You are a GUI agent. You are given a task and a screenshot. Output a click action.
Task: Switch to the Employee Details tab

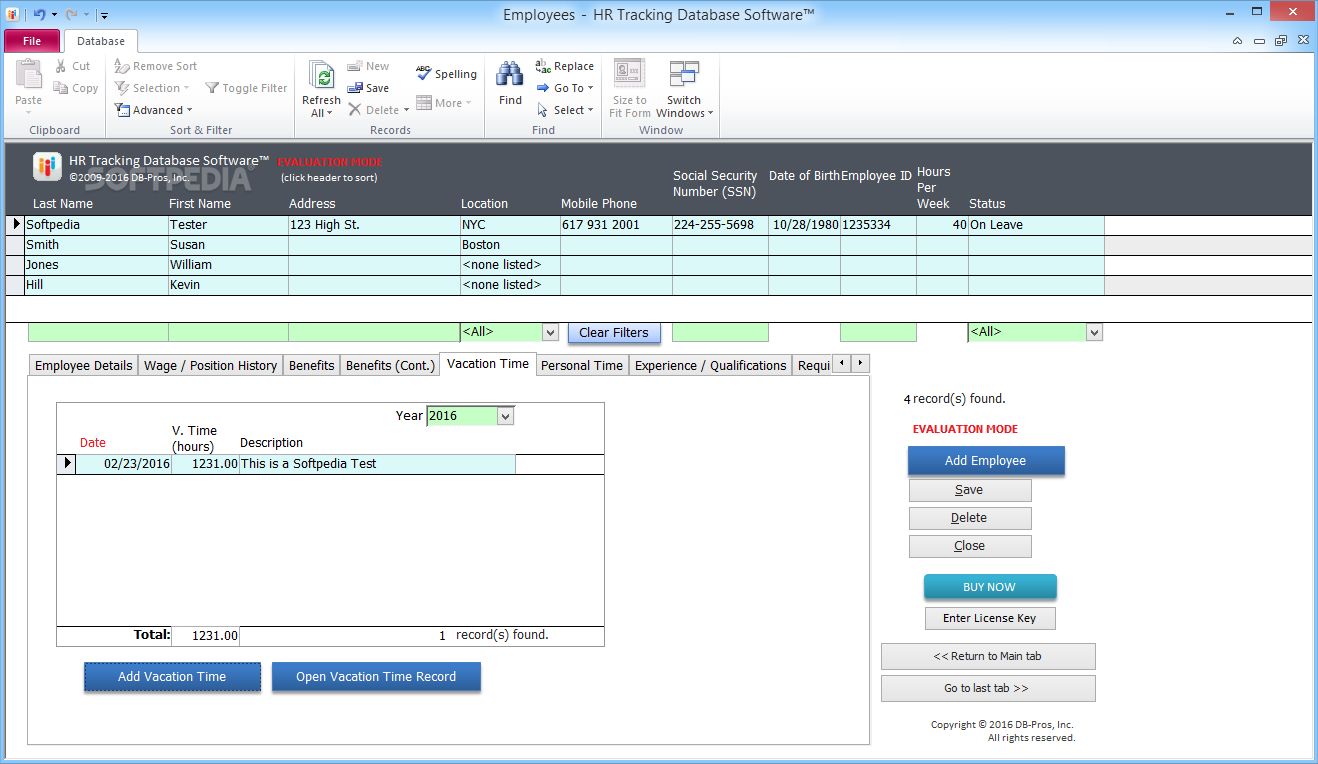[x=83, y=365]
